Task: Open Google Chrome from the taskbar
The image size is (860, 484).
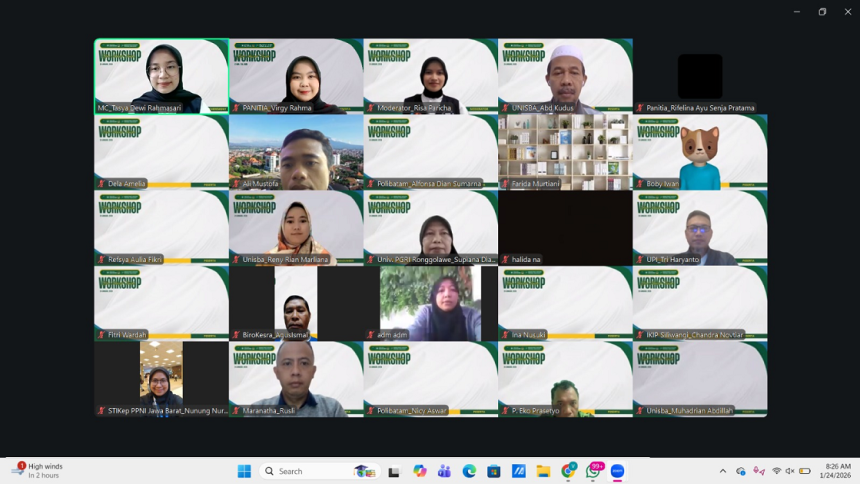Action: (568, 471)
